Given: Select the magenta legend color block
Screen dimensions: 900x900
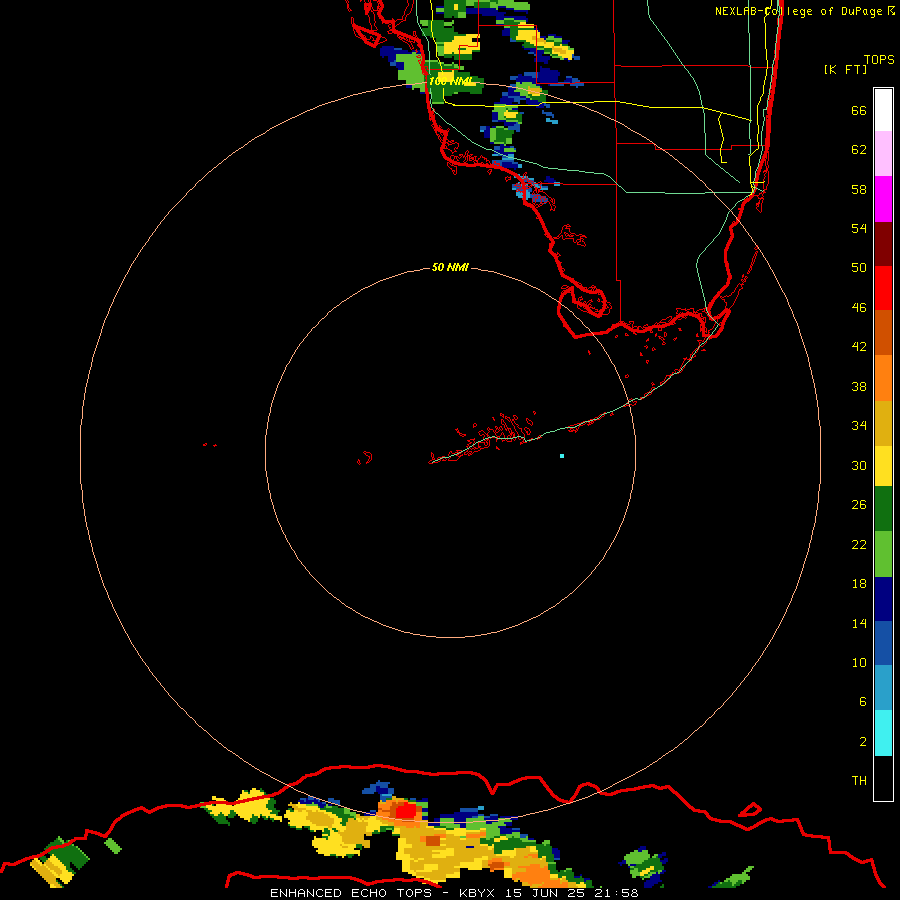Looking at the screenshot, I should click(x=883, y=199).
